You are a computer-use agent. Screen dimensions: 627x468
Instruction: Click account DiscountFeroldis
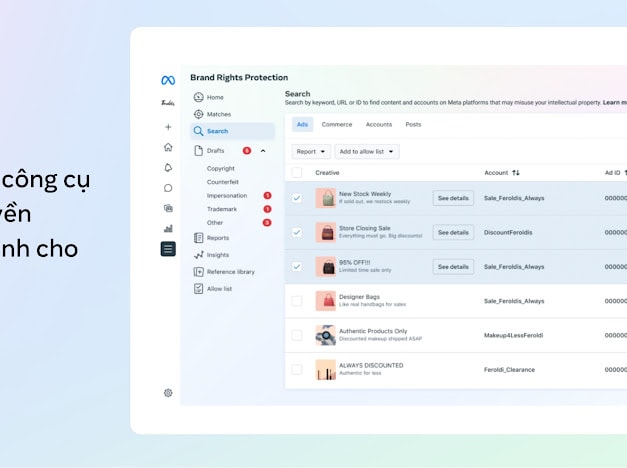508,232
